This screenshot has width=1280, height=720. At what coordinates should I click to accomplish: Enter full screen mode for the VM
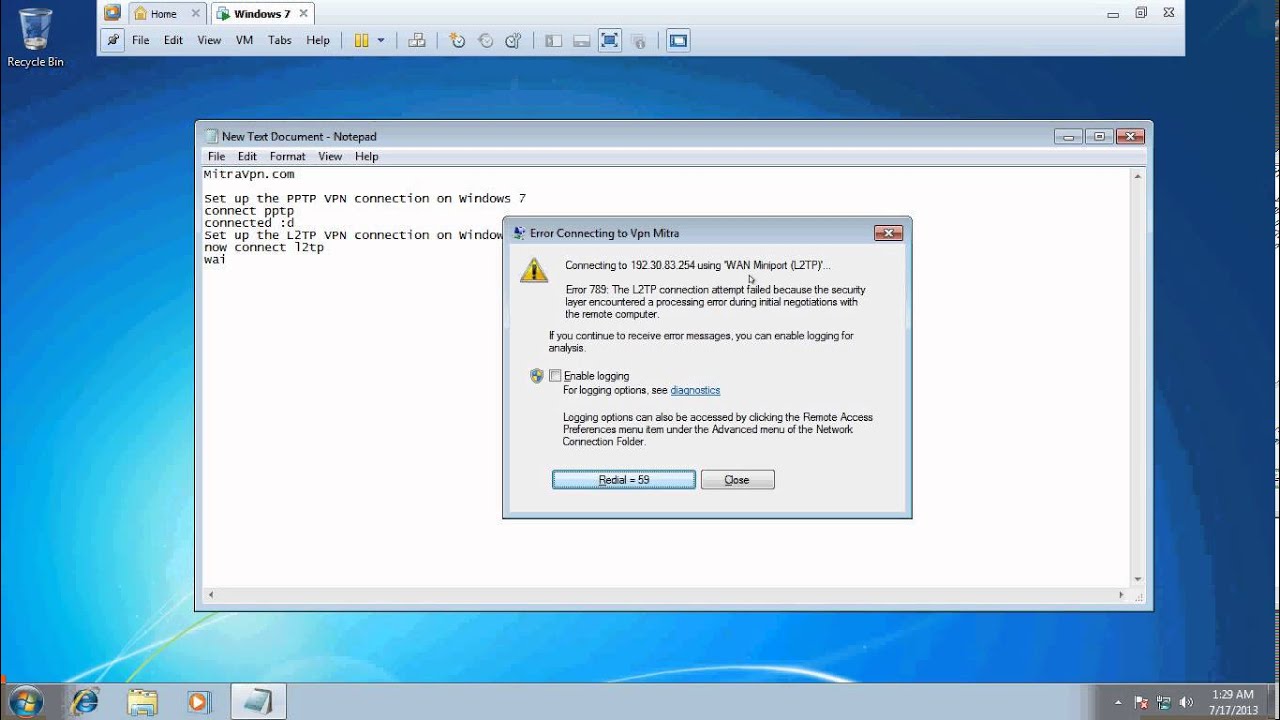(x=609, y=40)
